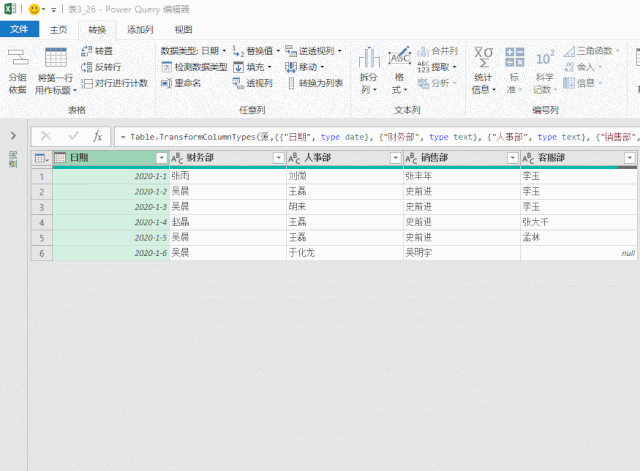This screenshot has height=471, width=640.
Task: Open the File (文件) tab
Action: [x=19, y=29]
